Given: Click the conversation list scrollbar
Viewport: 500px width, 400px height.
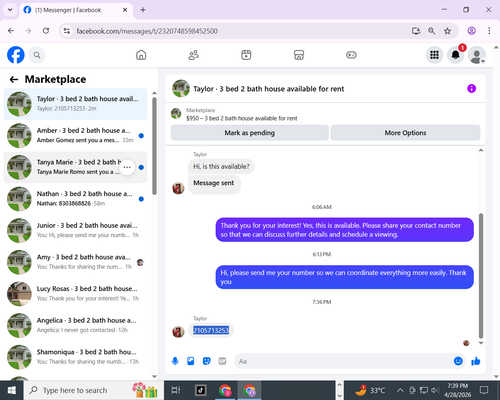Looking at the screenshot, I should pos(154,146).
